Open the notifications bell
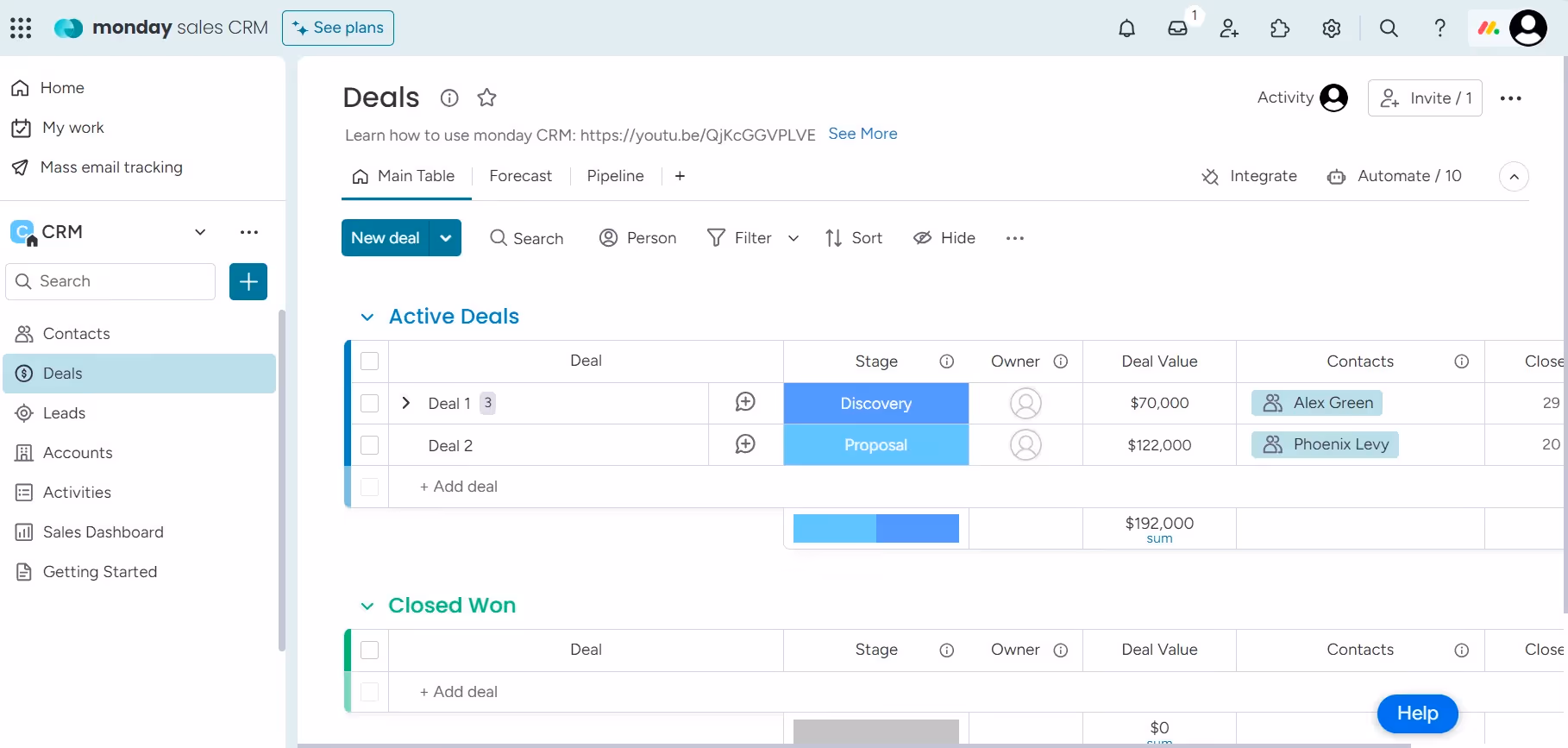The image size is (1568, 748). (x=1126, y=28)
